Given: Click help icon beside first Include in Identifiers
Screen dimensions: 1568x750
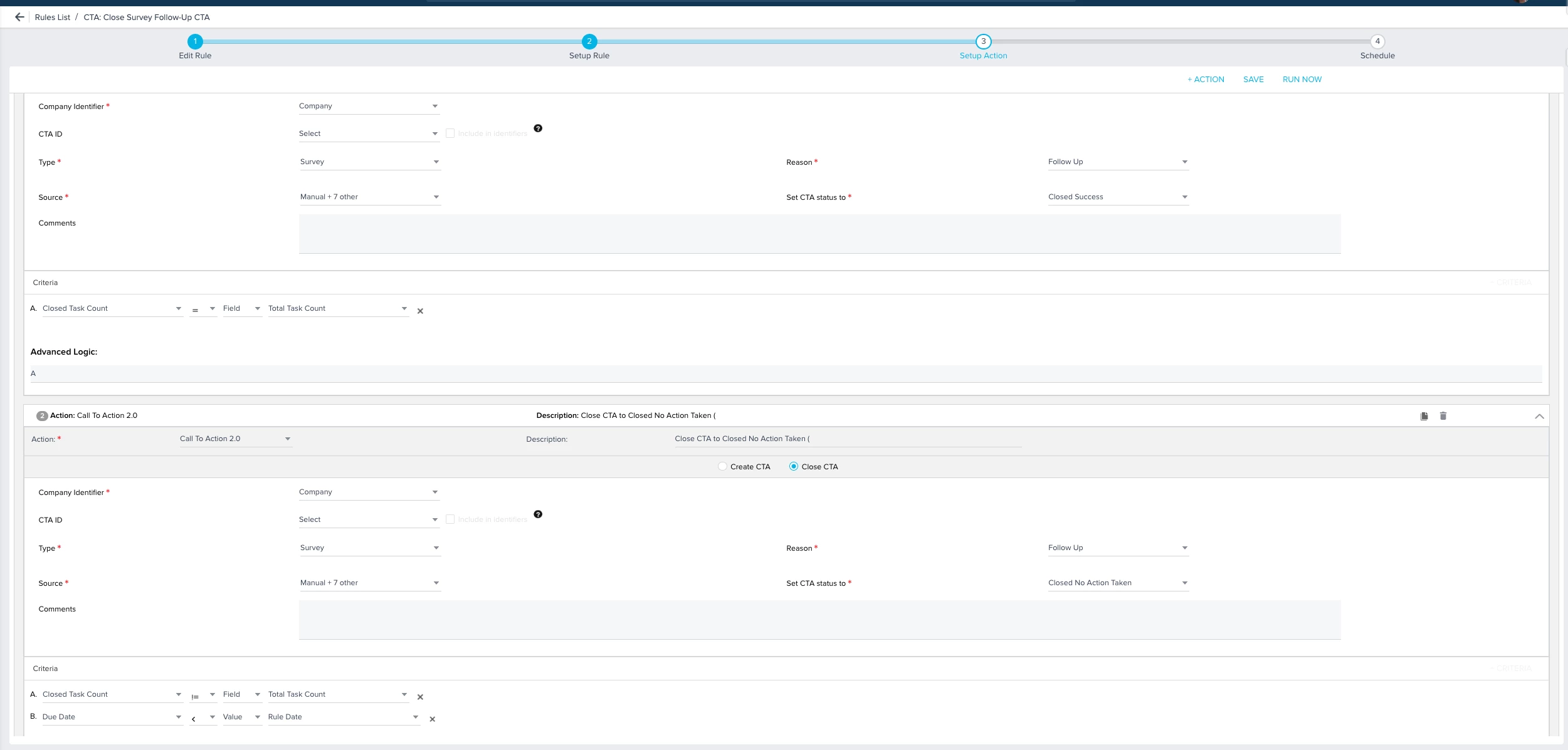Looking at the screenshot, I should (x=537, y=128).
